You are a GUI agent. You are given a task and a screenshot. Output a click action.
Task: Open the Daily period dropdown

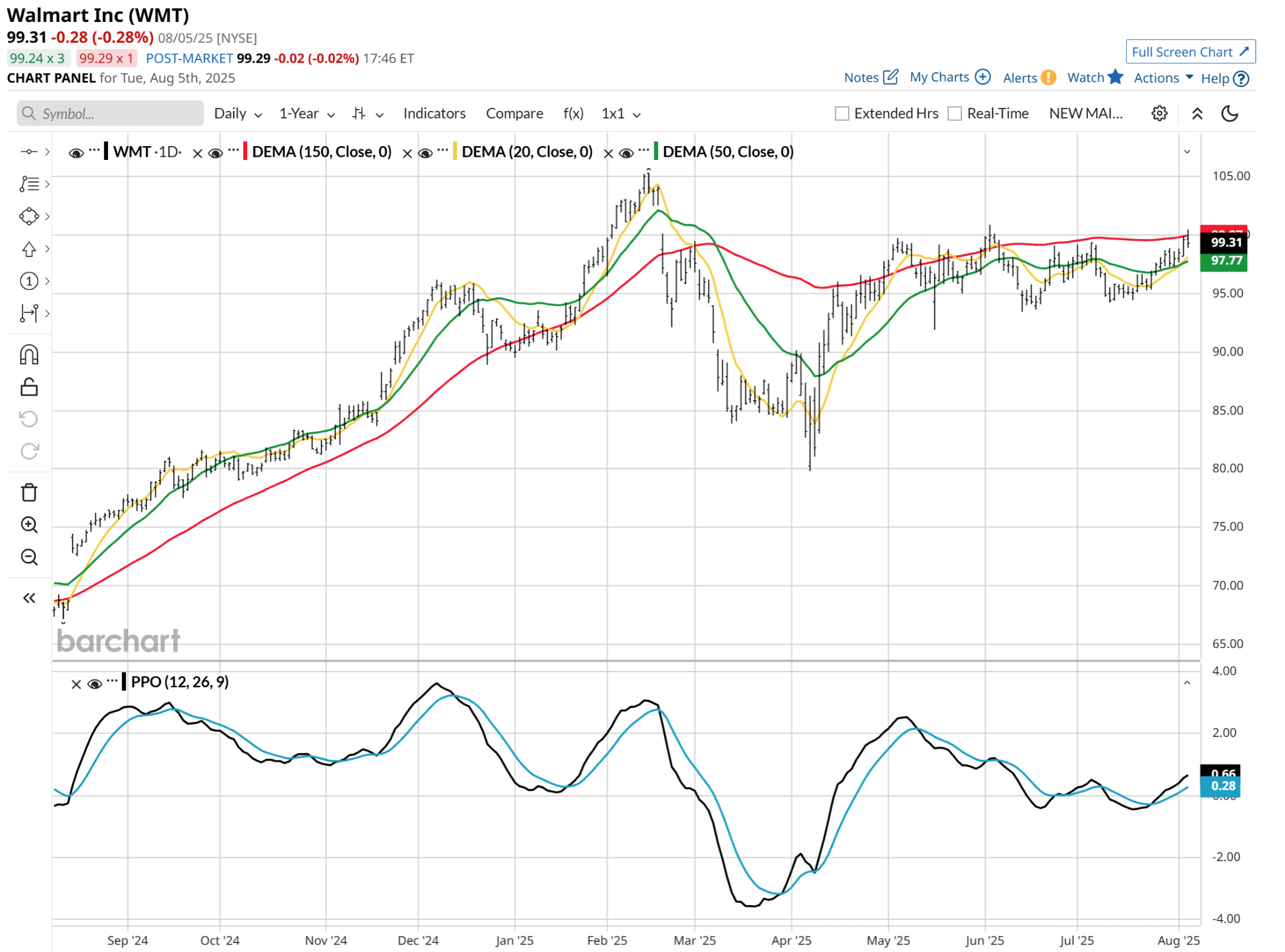(x=238, y=114)
